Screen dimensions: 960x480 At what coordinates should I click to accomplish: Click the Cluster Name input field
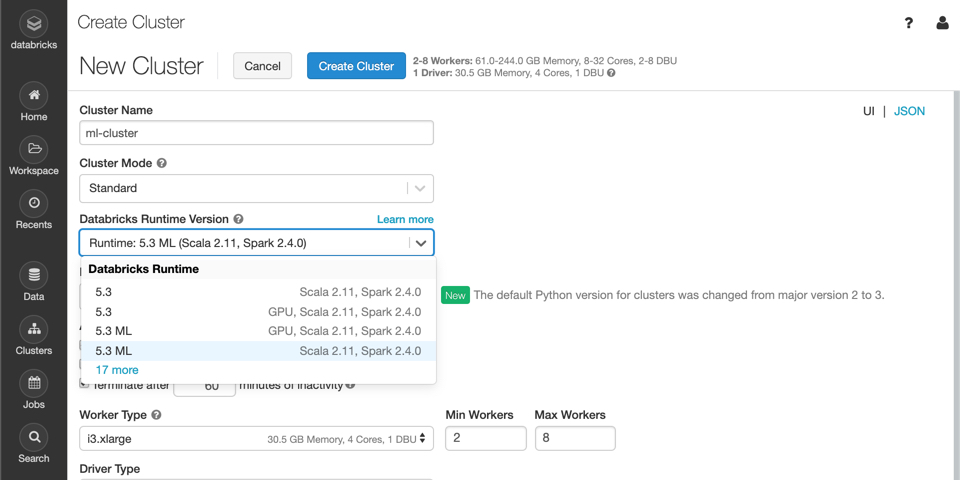[x=256, y=133]
